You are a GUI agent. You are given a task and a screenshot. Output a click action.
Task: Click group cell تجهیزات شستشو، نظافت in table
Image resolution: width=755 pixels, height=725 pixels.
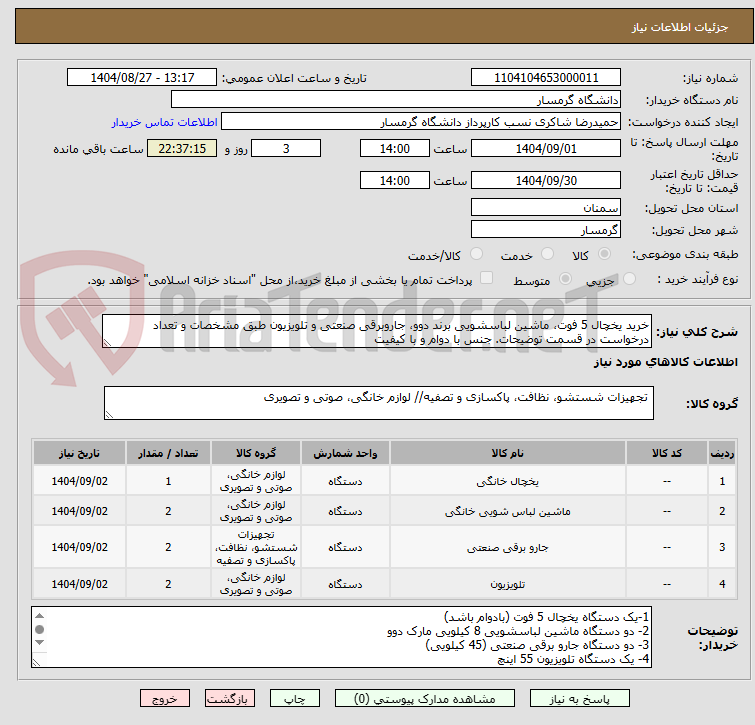[256, 547]
